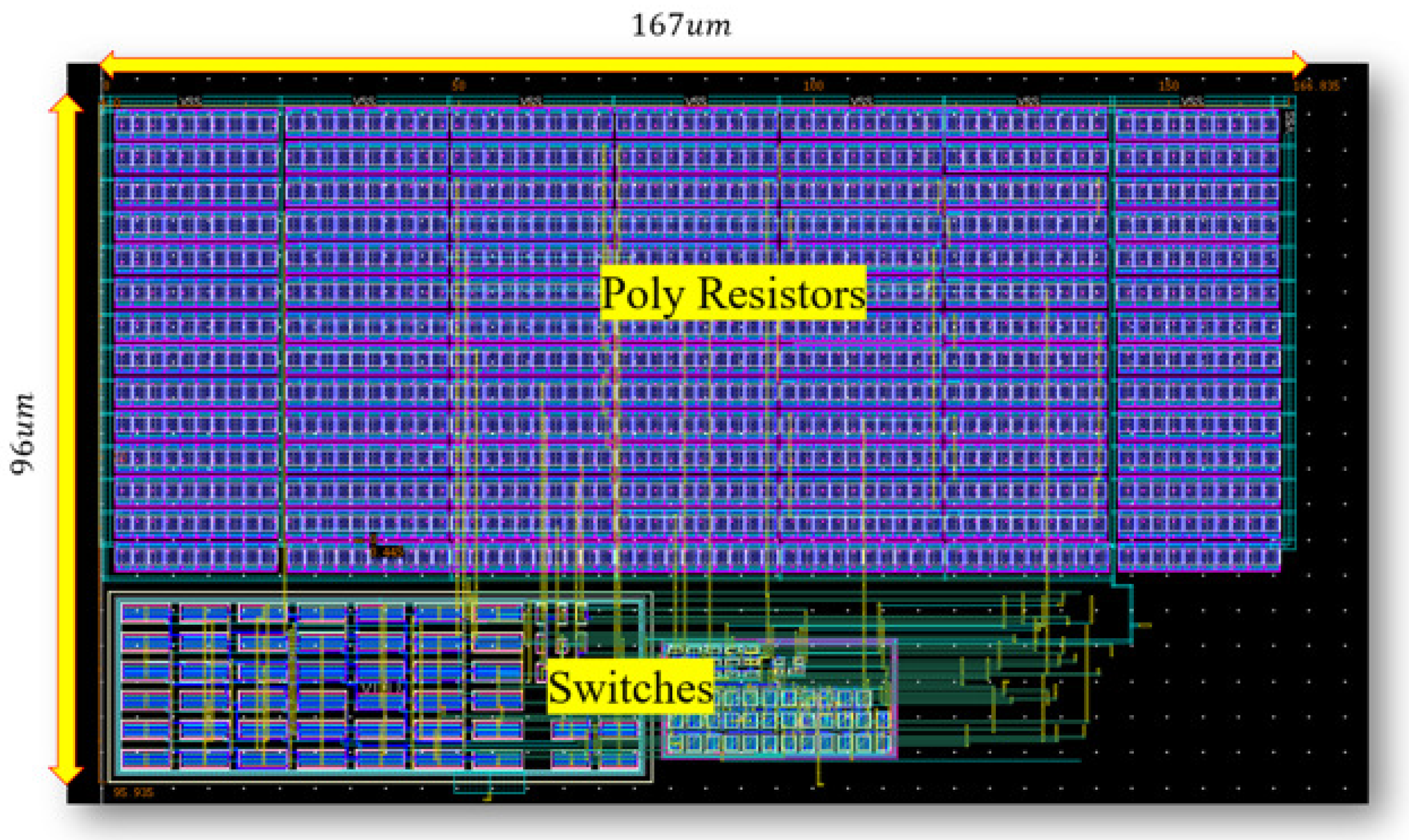Click the first VSS label along top rail

189,102
